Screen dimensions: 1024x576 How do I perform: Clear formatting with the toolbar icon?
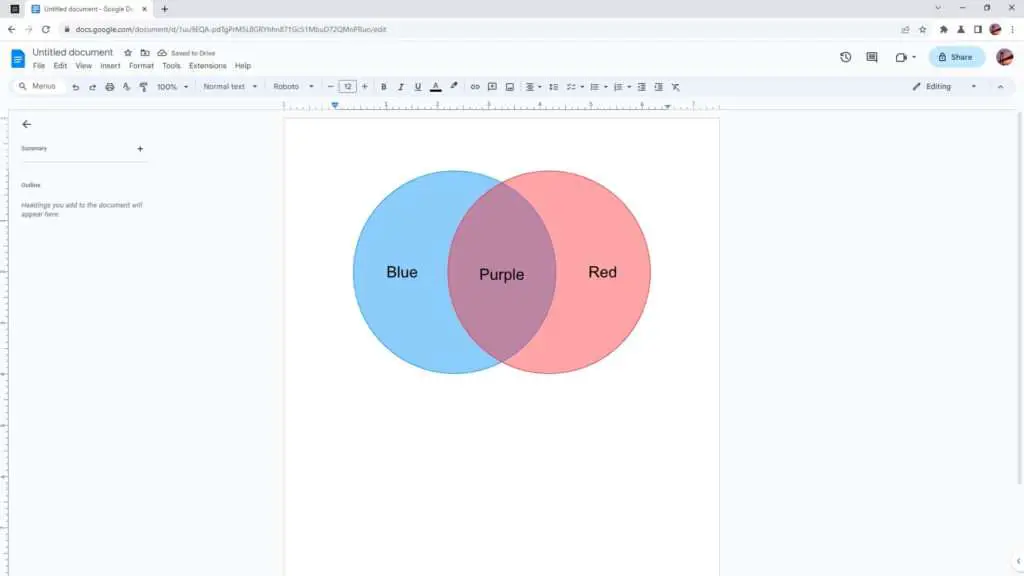click(675, 87)
